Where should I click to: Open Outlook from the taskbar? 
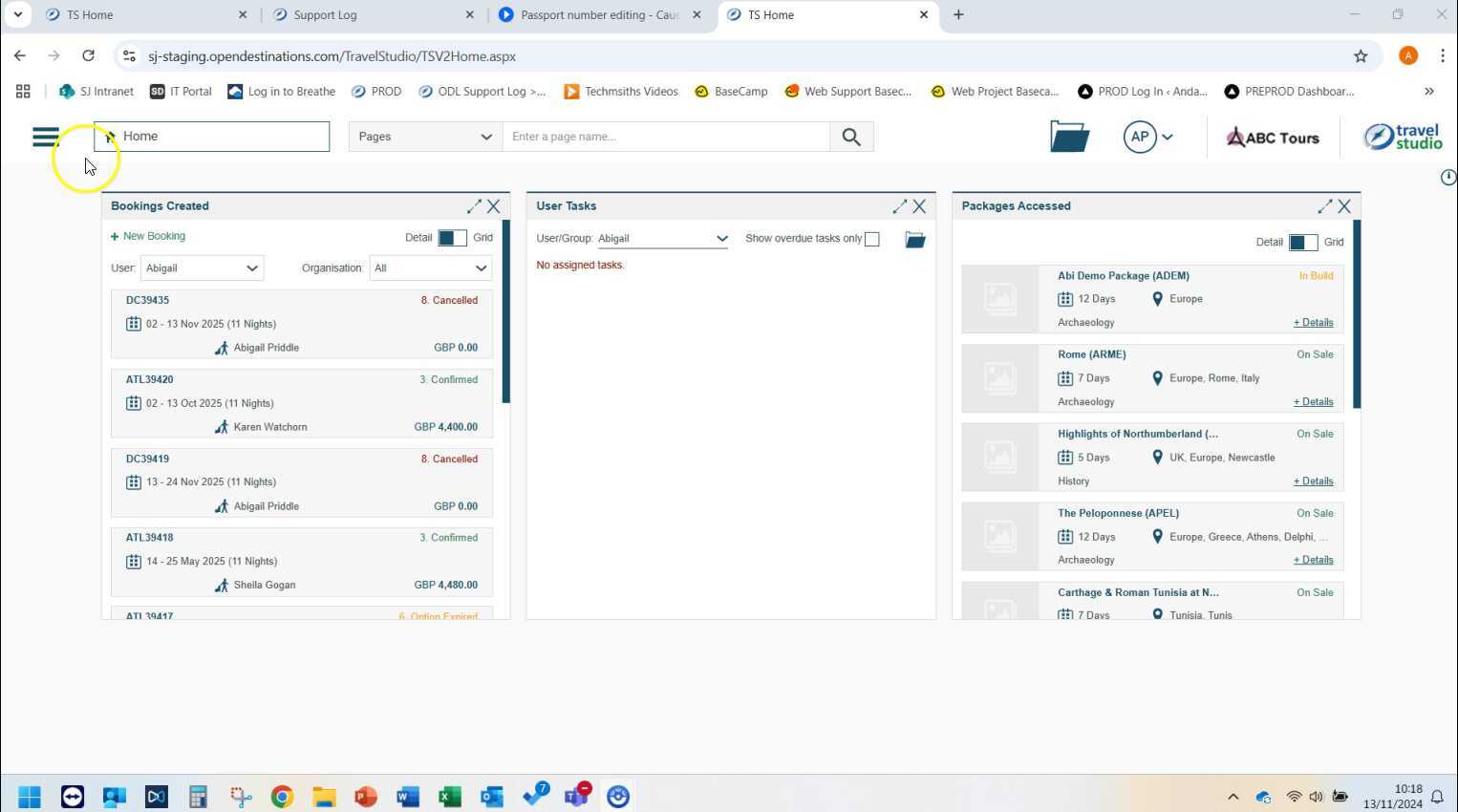pyautogui.click(x=492, y=797)
